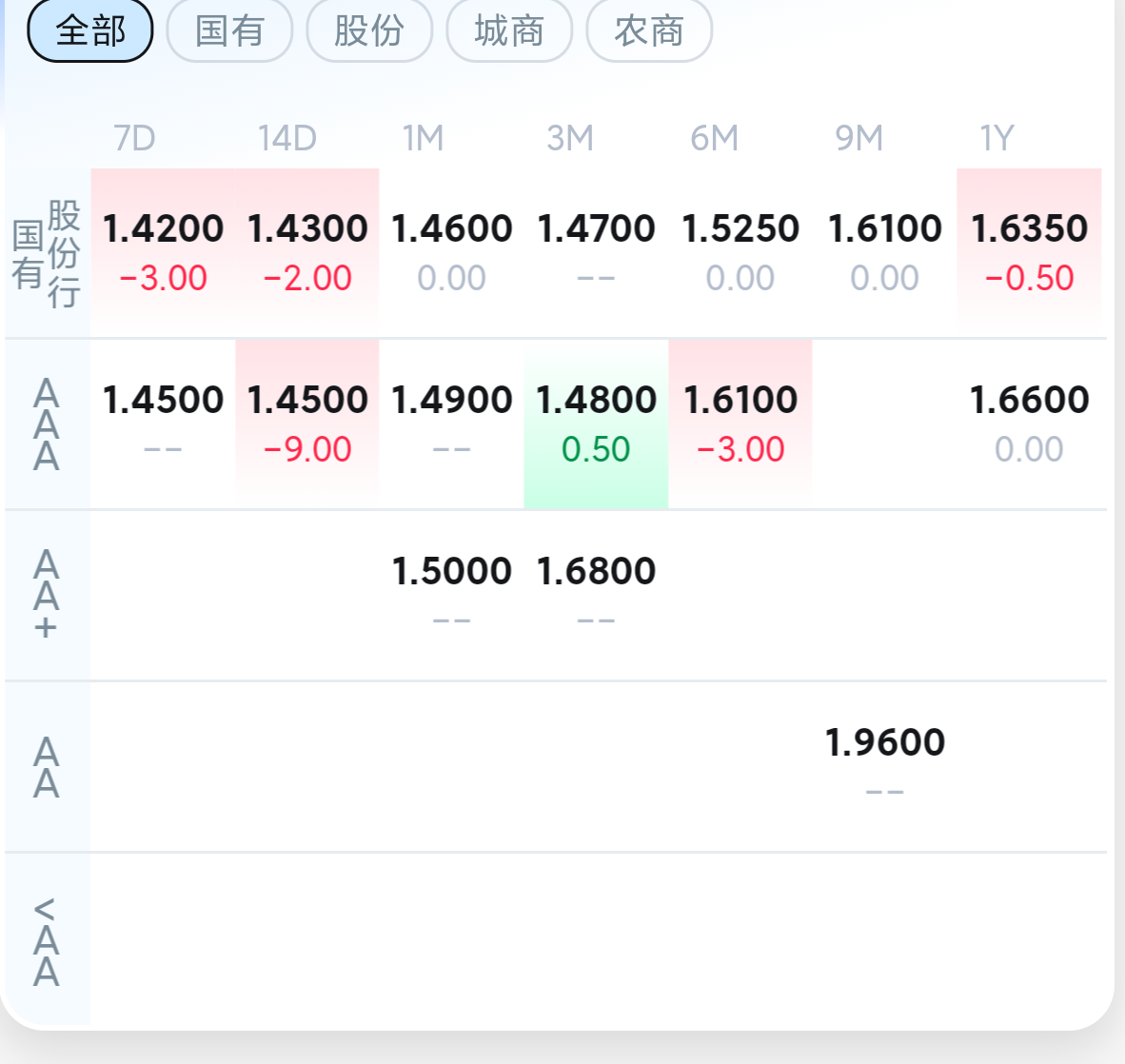Click the 3M column header
1125x1064 pixels.
point(570,138)
